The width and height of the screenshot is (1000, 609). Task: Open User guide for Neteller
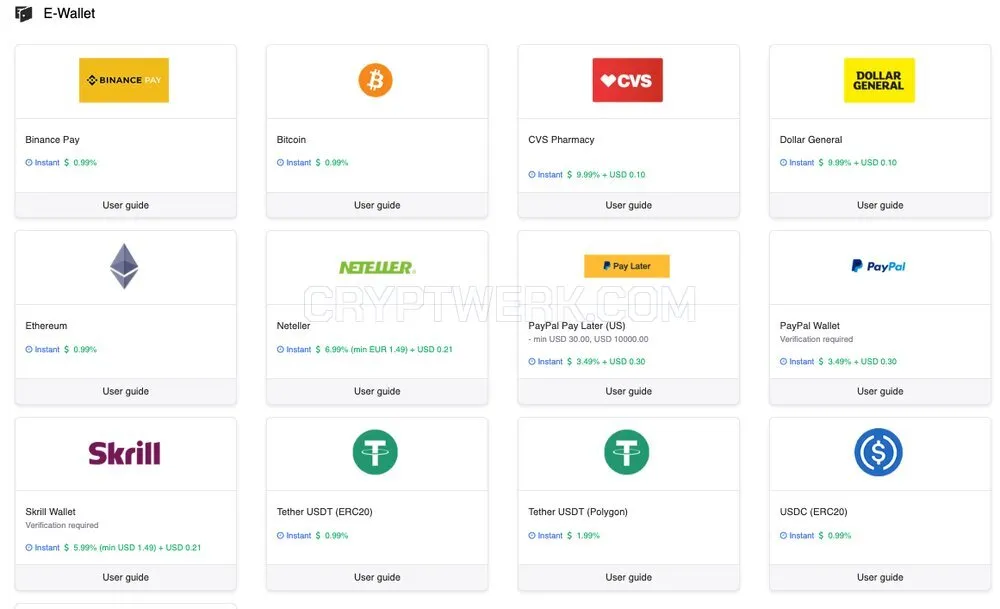[x=377, y=392]
